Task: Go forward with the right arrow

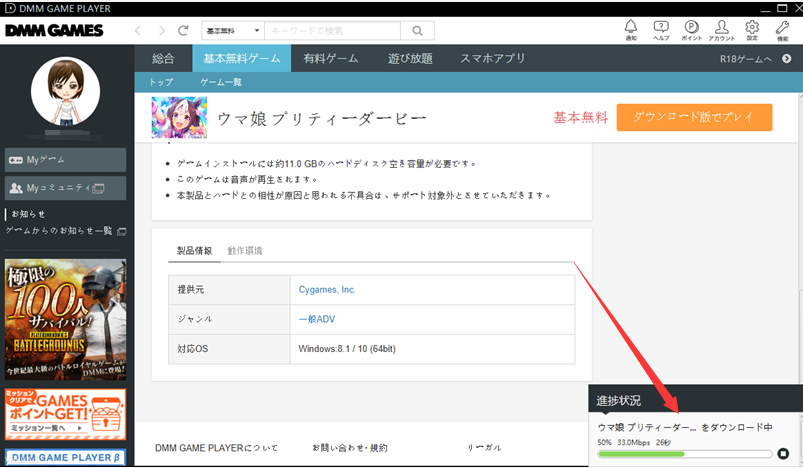Action: click(162, 31)
